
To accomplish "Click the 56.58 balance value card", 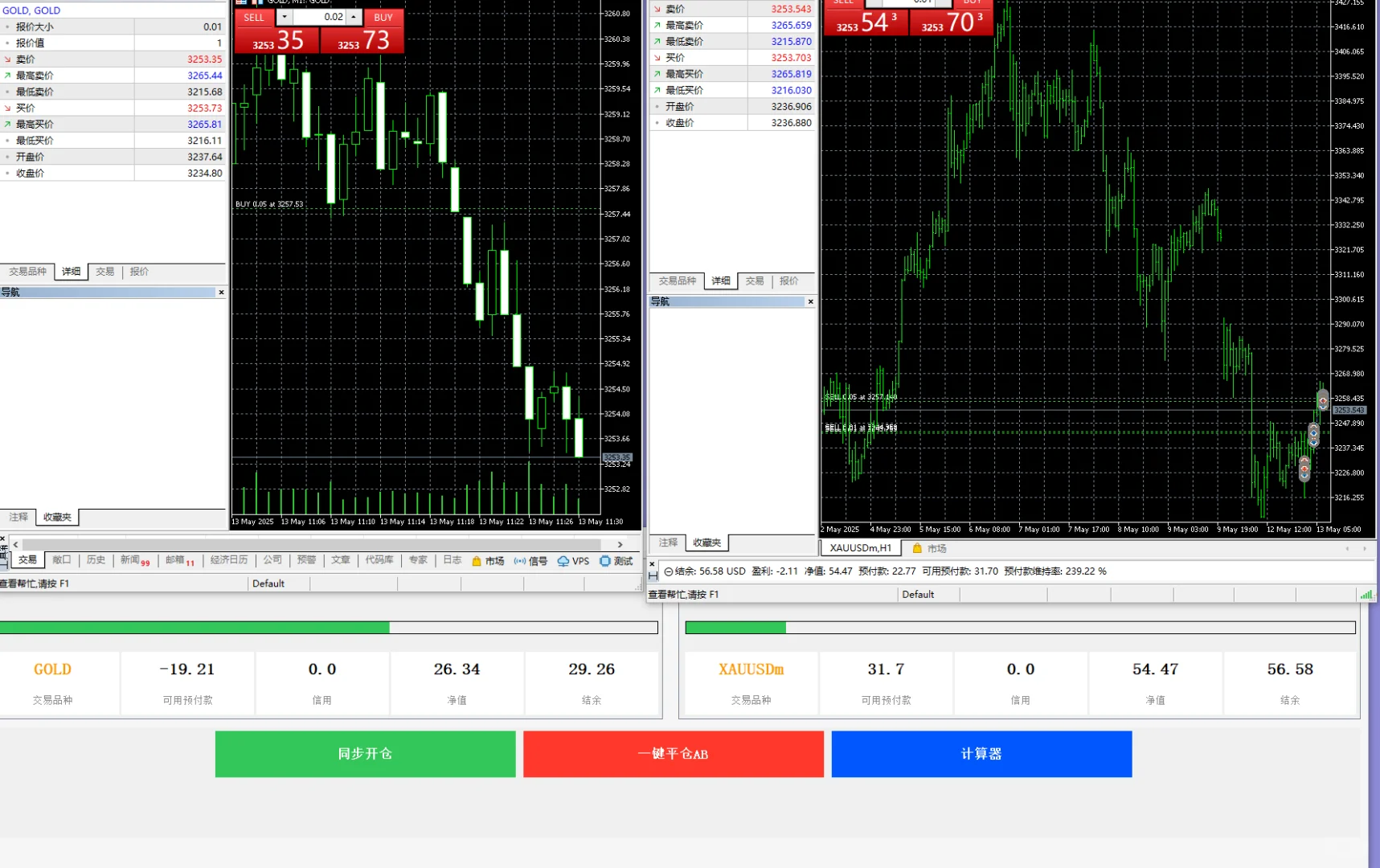I will click(x=1290, y=683).
